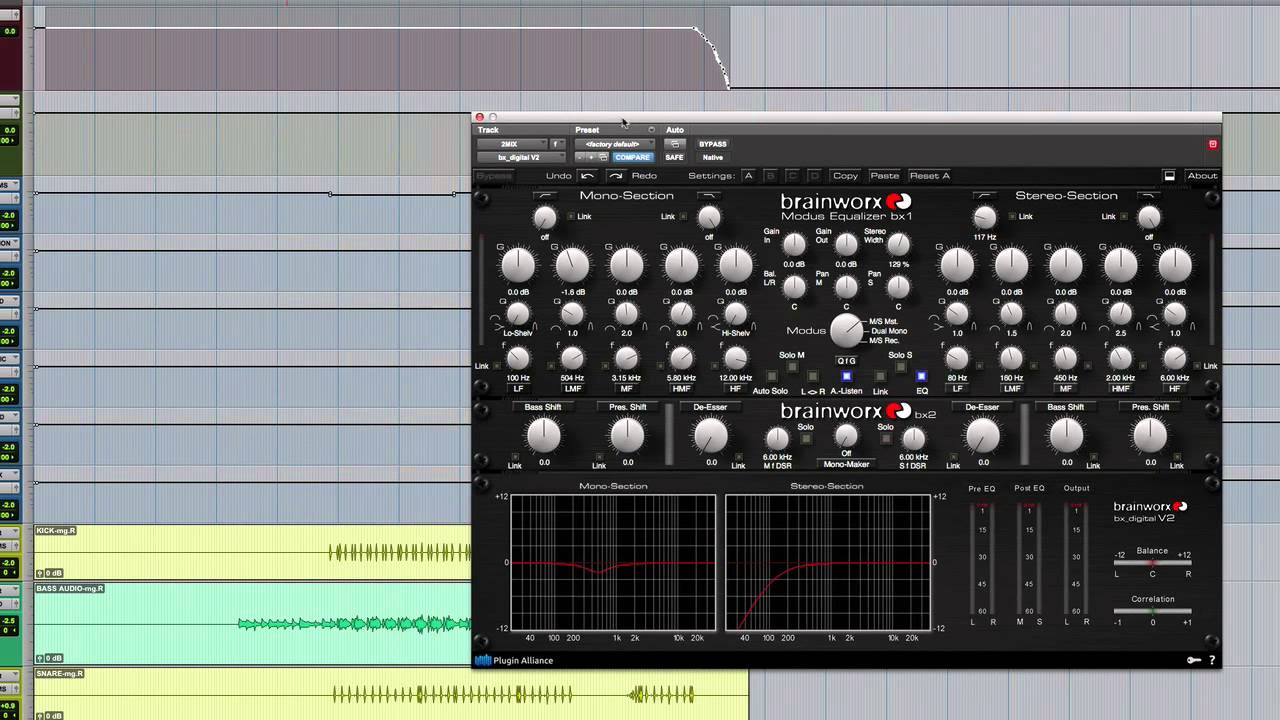1280x720 pixels.
Task: Click the Stereo-Section 117 Hz filter knob
Action: 985,217
